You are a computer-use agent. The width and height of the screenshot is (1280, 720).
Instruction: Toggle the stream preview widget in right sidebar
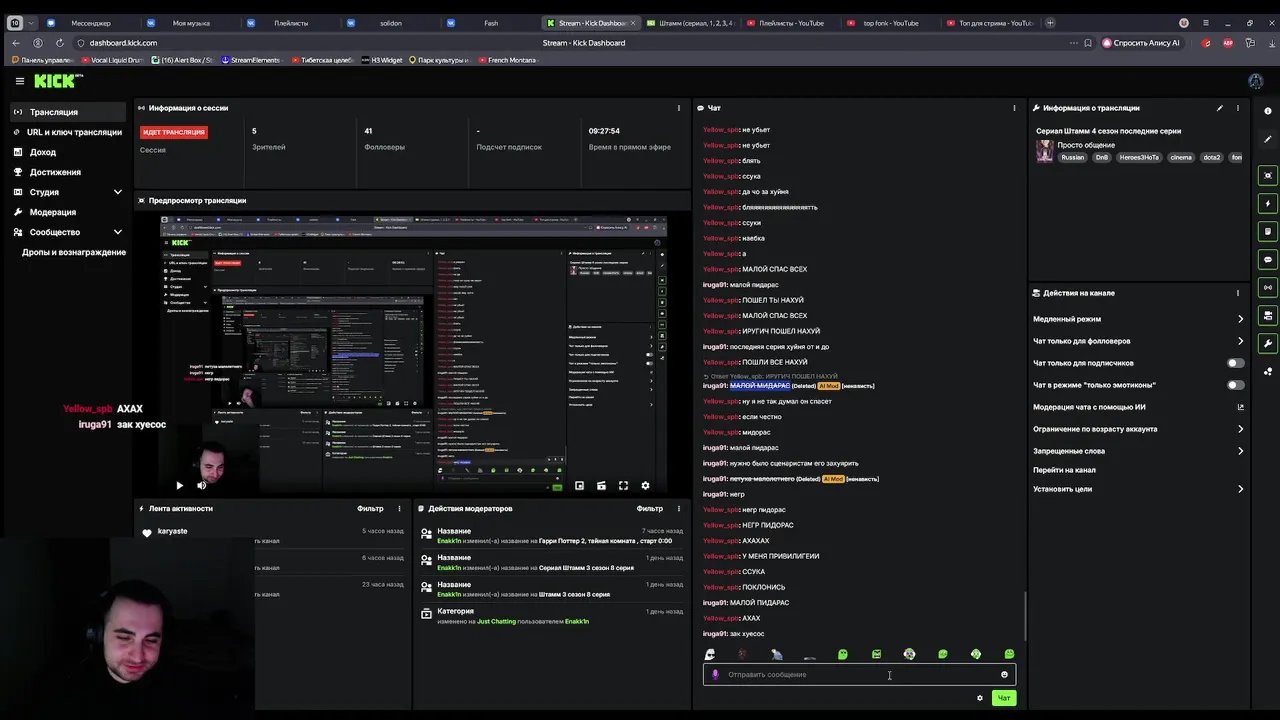[x=1268, y=175]
